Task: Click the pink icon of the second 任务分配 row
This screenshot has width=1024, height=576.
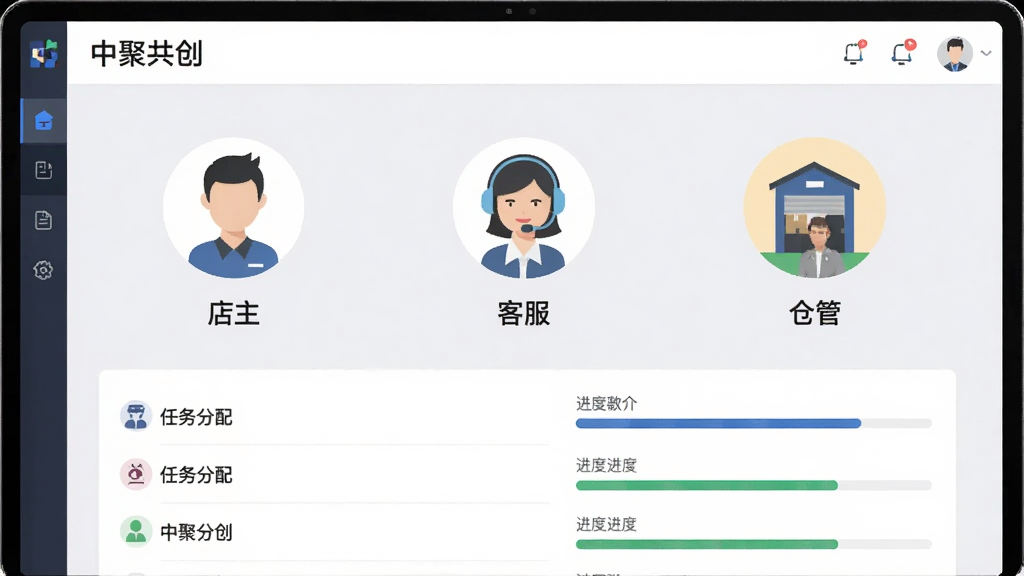Action: [136, 474]
